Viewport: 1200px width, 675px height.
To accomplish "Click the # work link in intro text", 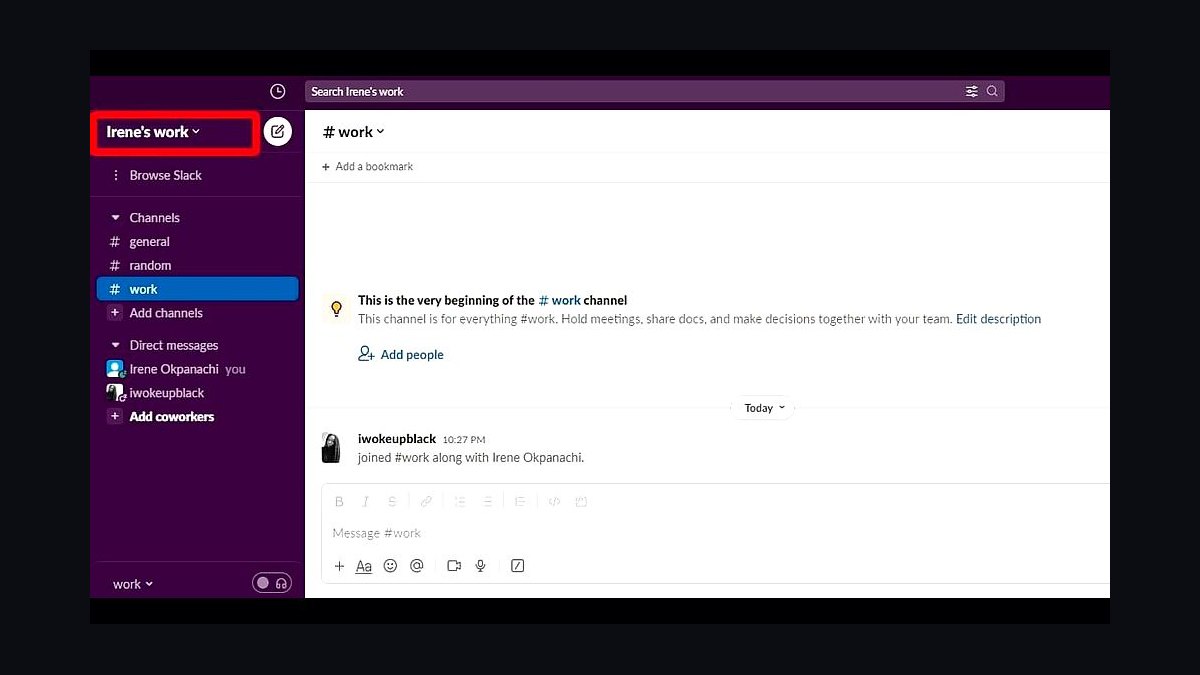I will pyautogui.click(x=559, y=300).
